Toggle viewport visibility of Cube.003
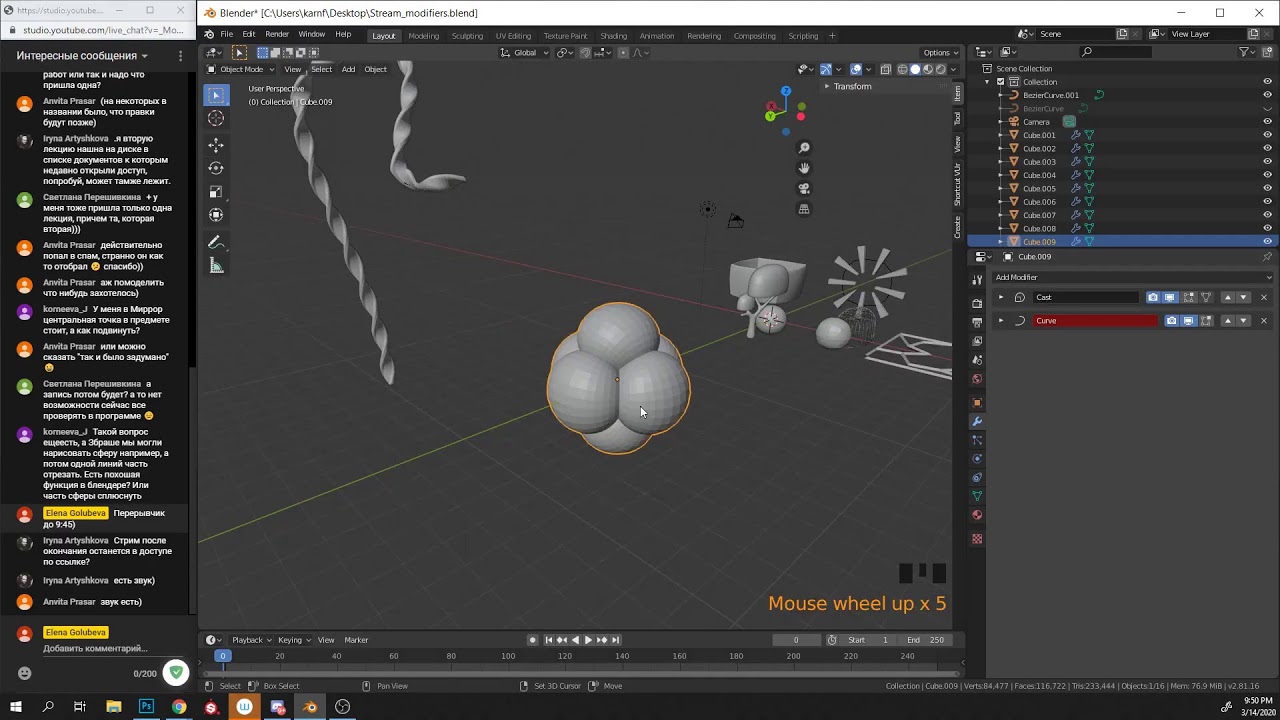 1268,162
